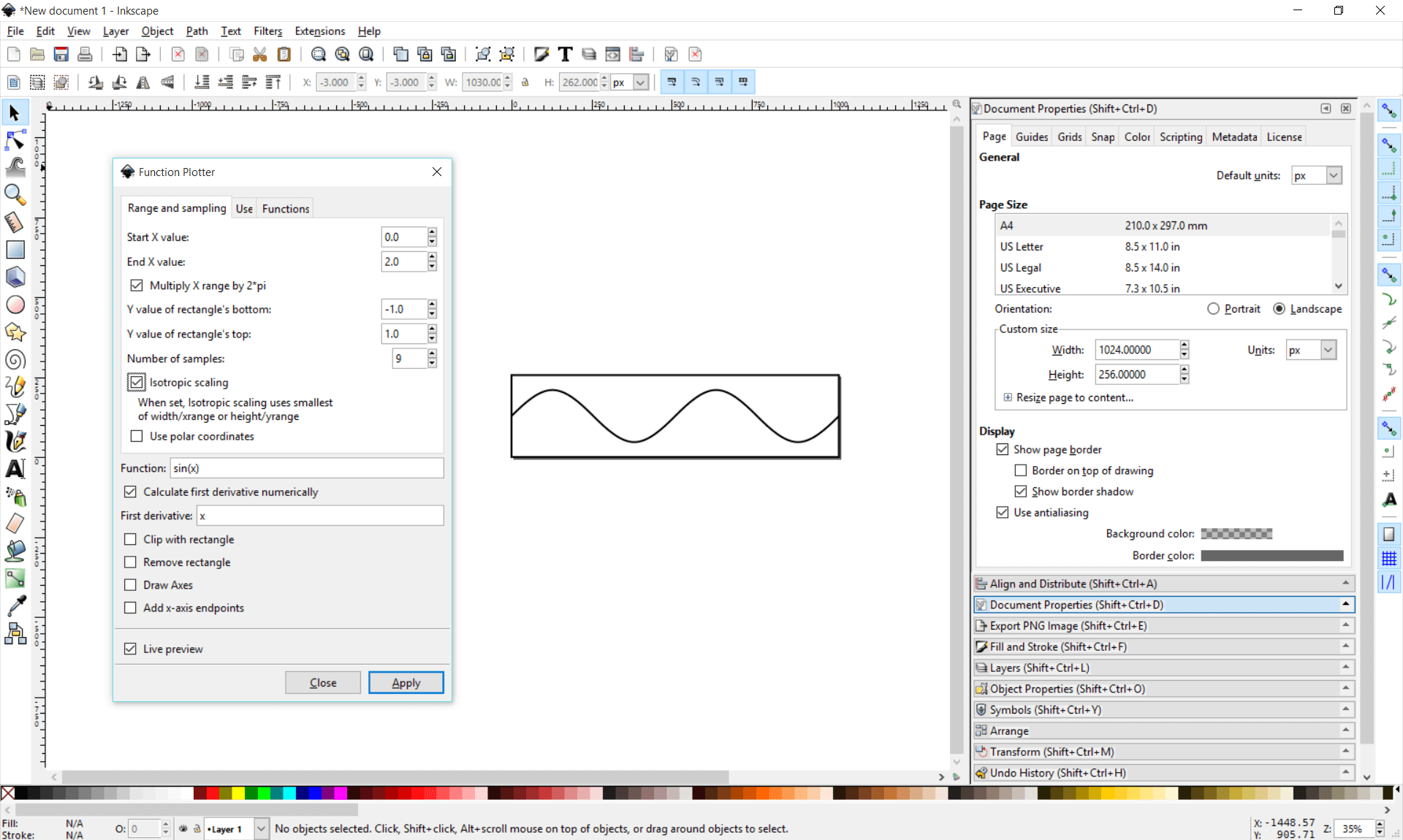The height and width of the screenshot is (840, 1403).
Task: Enable Draw Axes in Function Plotter
Action: pyautogui.click(x=131, y=584)
